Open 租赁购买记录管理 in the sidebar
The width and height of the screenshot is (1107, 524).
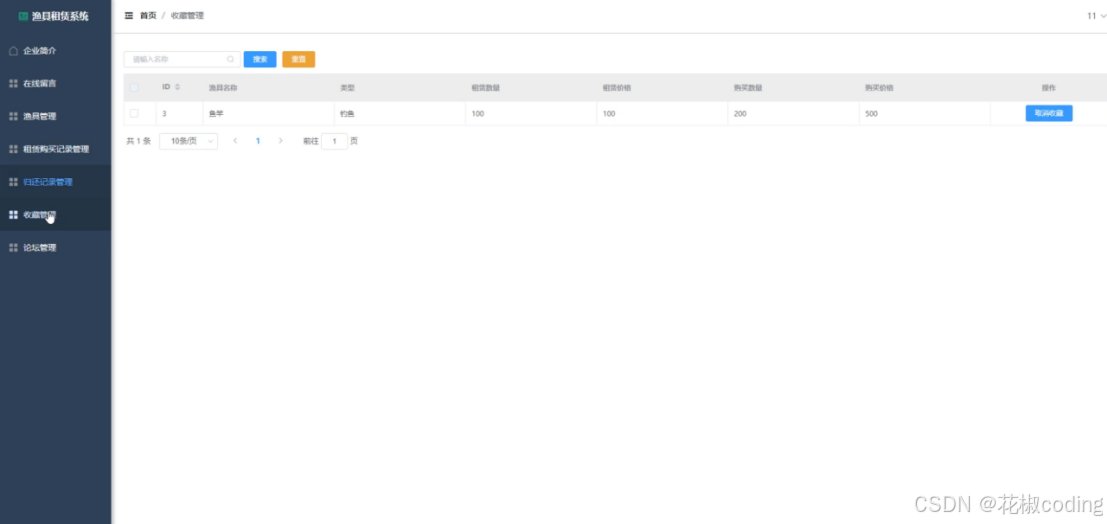coord(56,149)
